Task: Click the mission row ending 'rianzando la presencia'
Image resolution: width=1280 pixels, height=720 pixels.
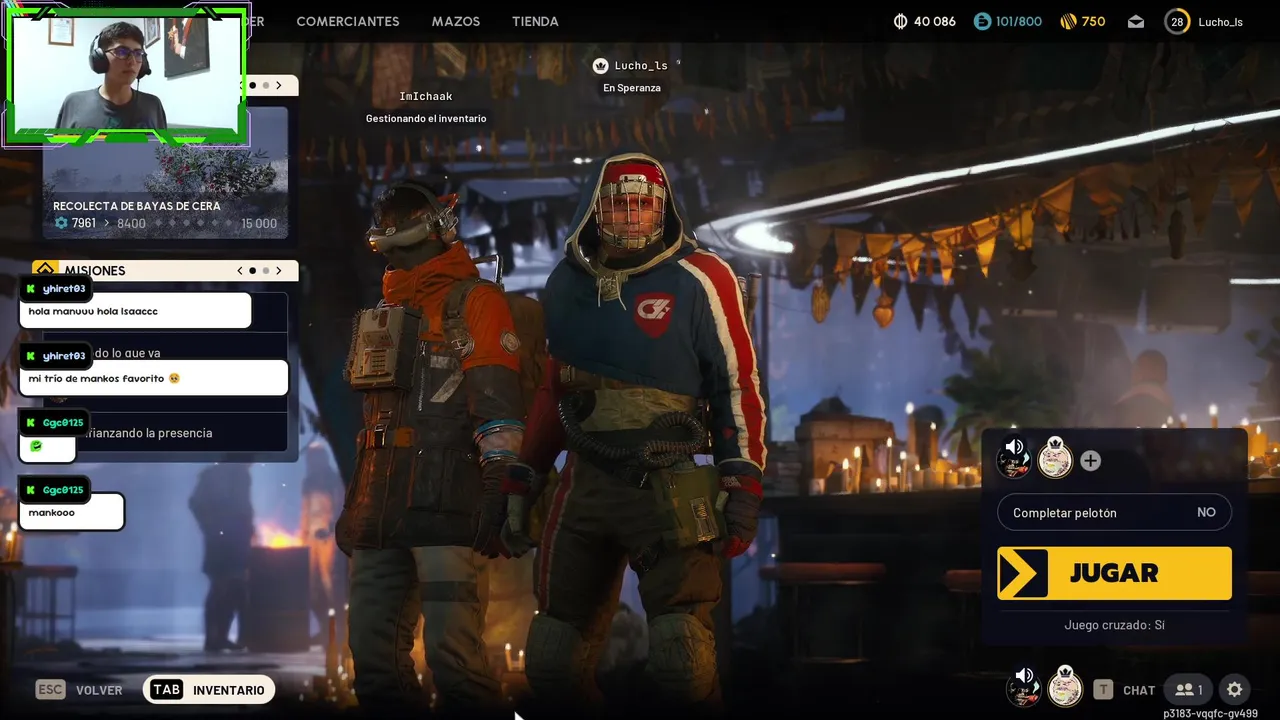Action: click(165, 433)
